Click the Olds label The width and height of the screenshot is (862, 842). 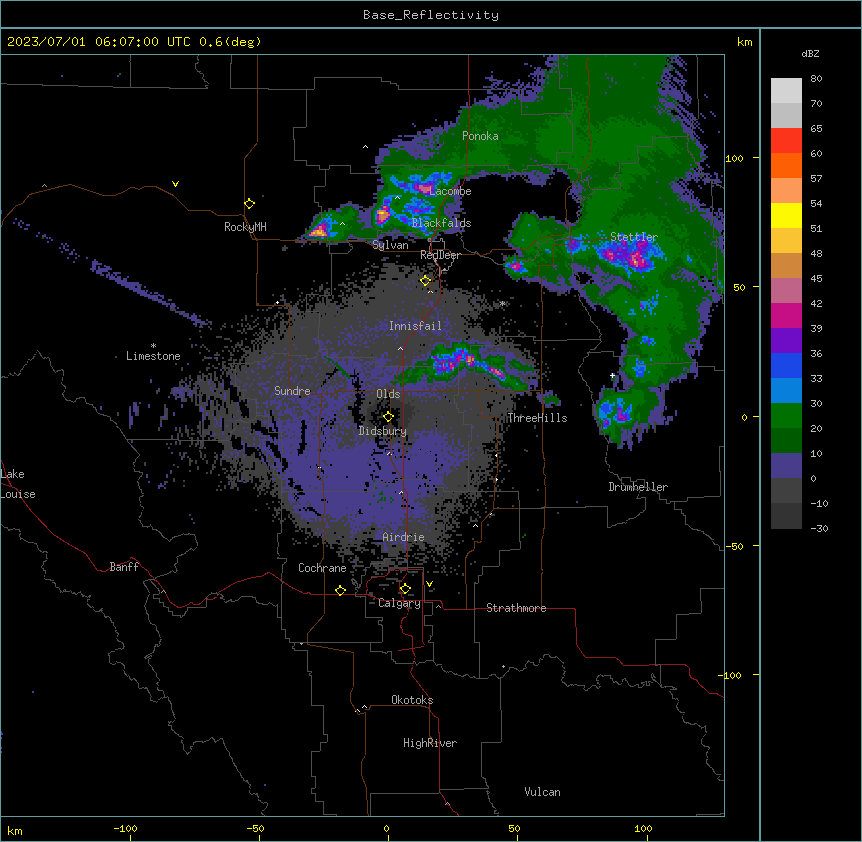point(388,394)
